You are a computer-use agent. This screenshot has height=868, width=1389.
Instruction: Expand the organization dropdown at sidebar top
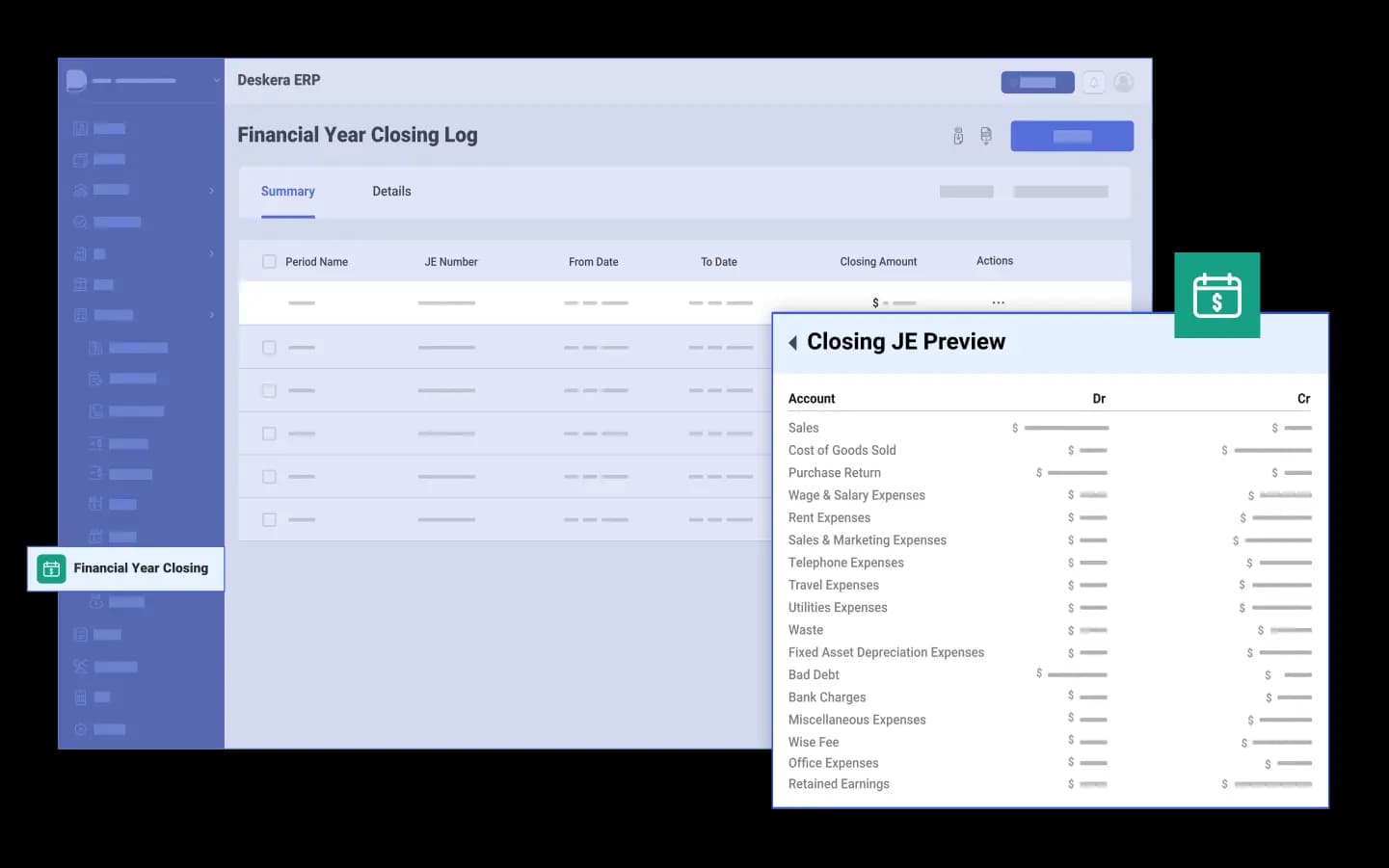(216, 81)
